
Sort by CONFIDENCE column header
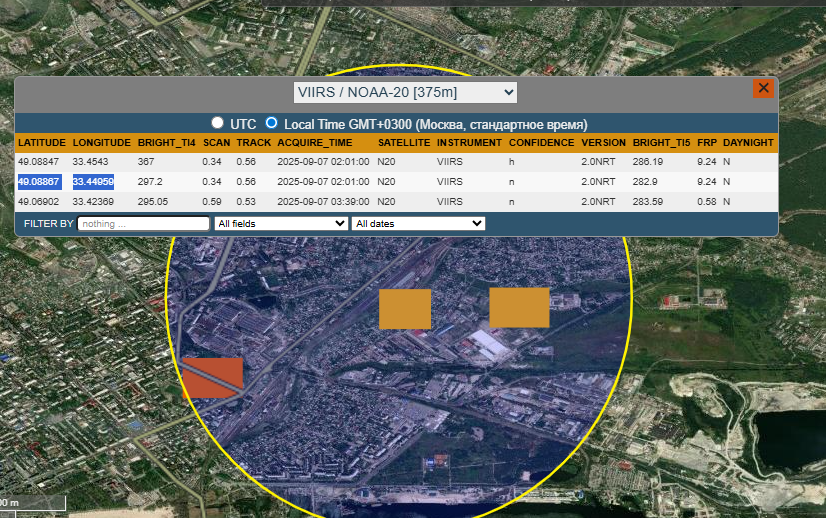pyautogui.click(x=542, y=143)
